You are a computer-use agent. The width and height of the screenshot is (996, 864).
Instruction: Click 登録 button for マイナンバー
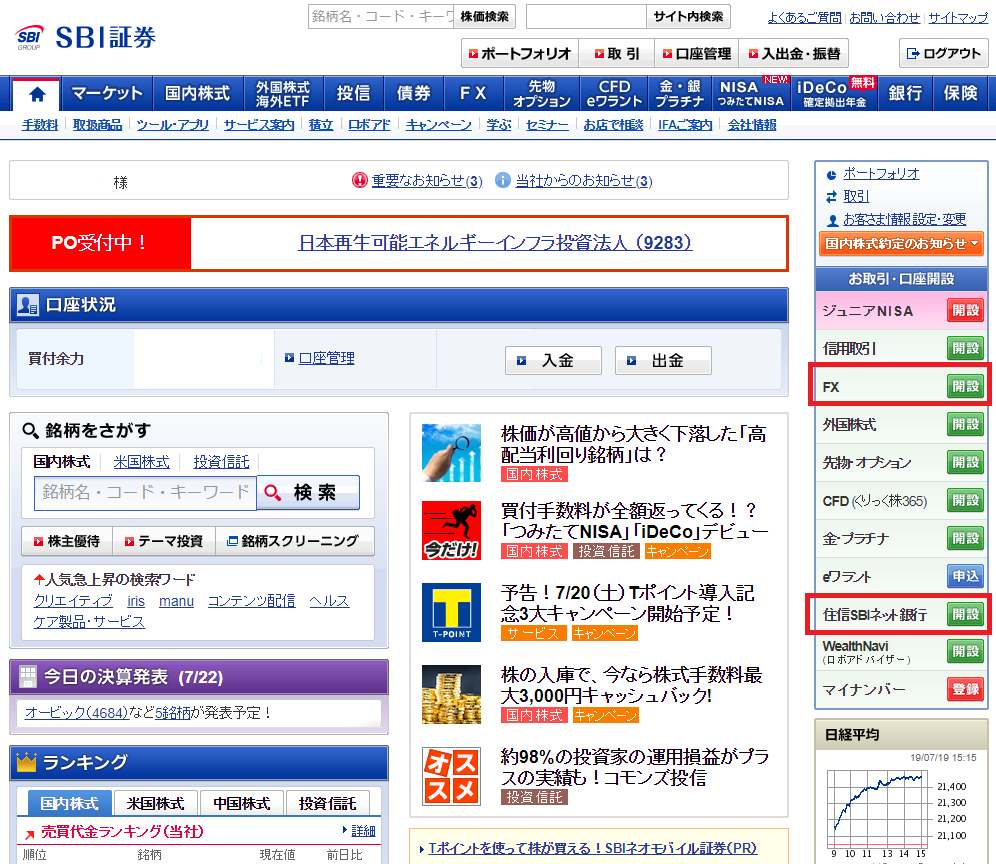966,690
